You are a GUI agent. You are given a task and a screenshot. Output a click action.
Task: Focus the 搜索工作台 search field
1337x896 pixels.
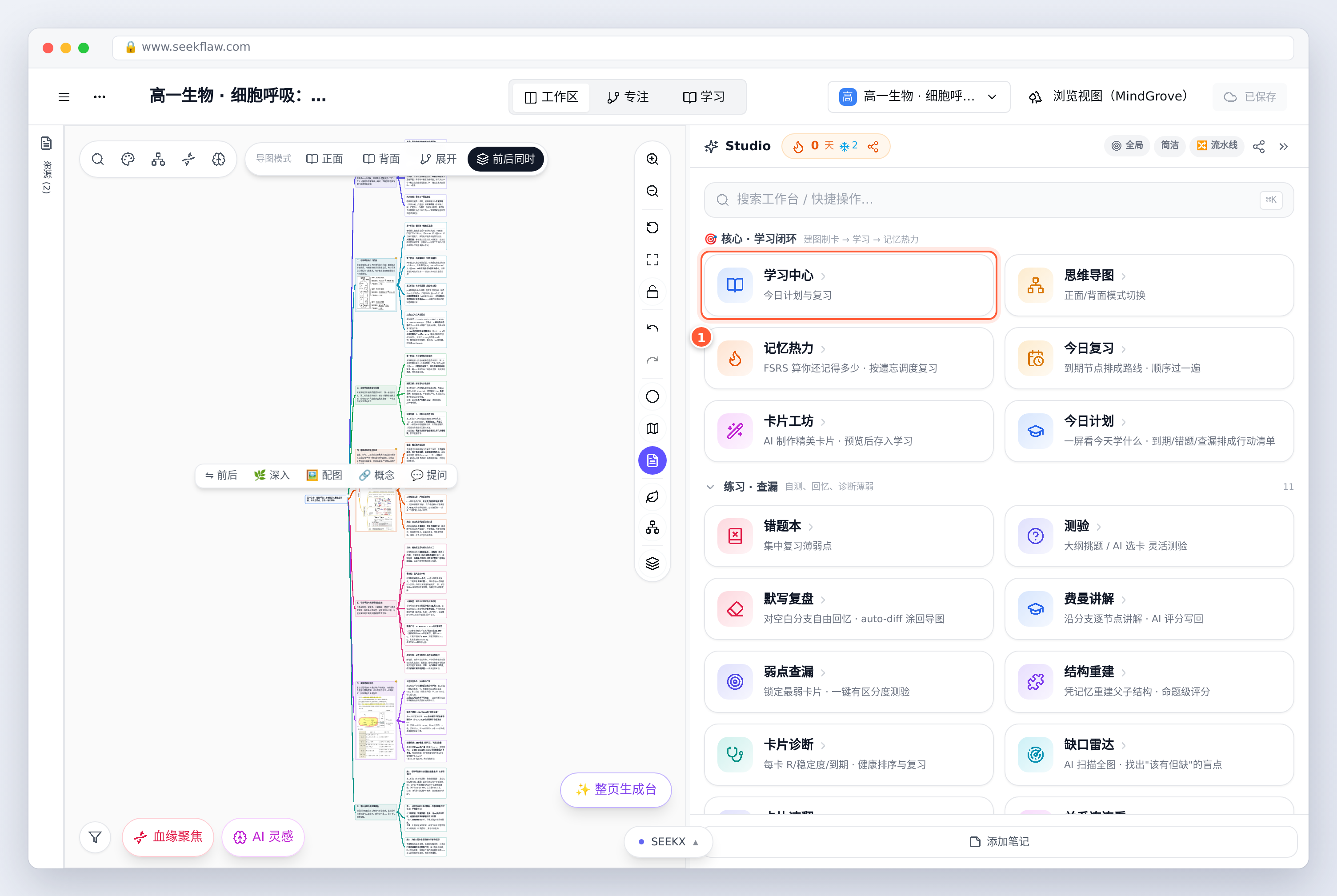[x=999, y=200]
